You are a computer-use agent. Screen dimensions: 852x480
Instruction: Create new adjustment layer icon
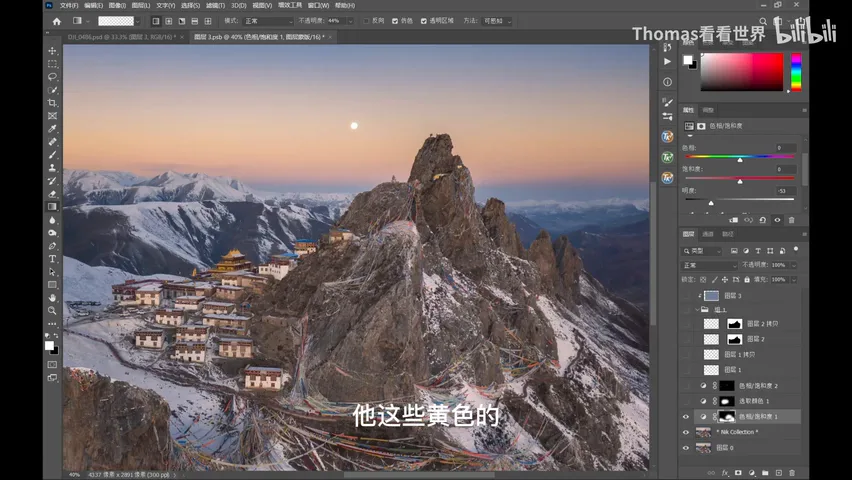pyautogui.click(x=751, y=473)
